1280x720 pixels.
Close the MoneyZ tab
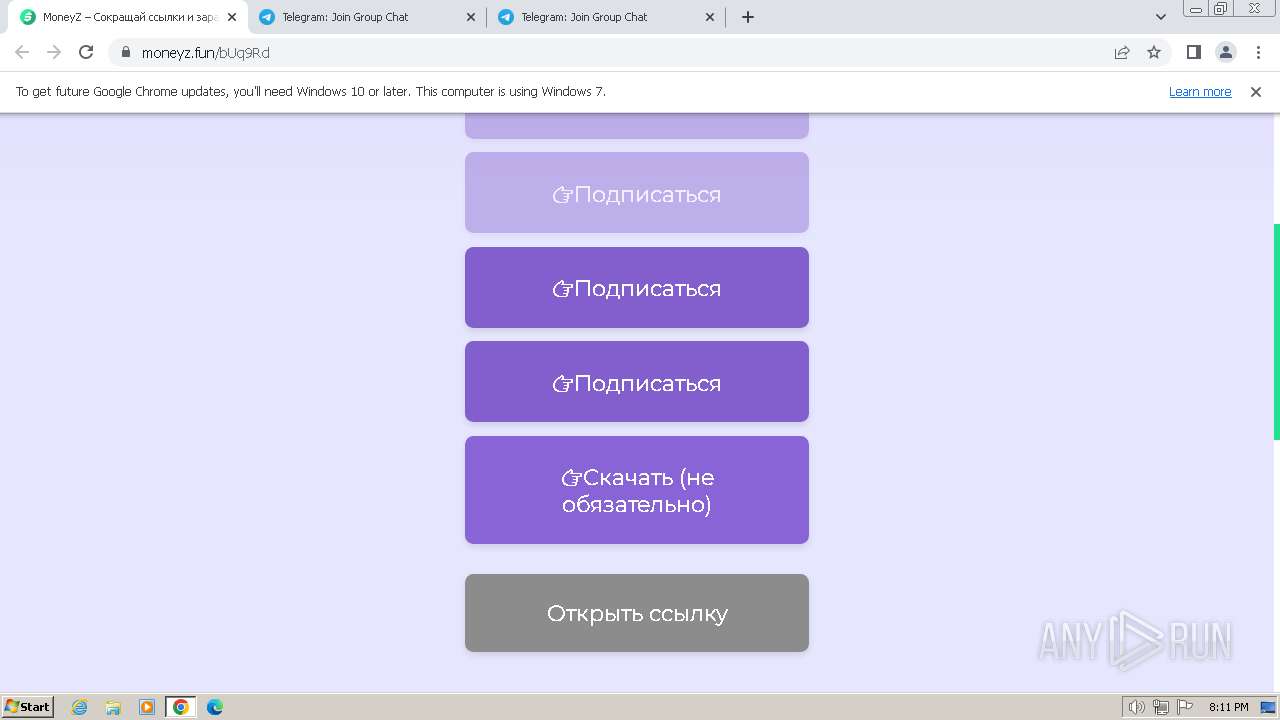231,17
